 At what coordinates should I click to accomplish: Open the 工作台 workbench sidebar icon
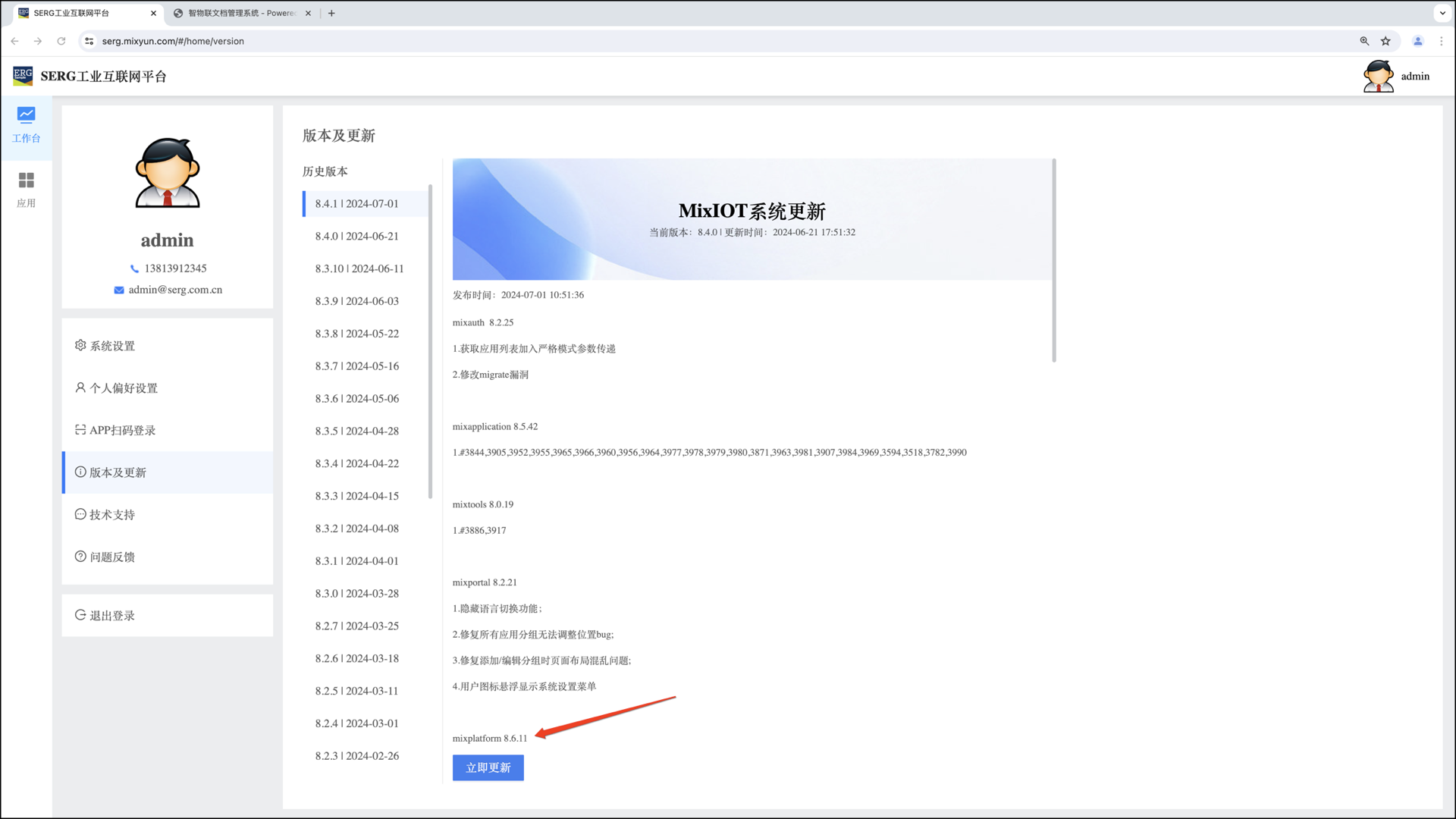[x=26, y=125]
